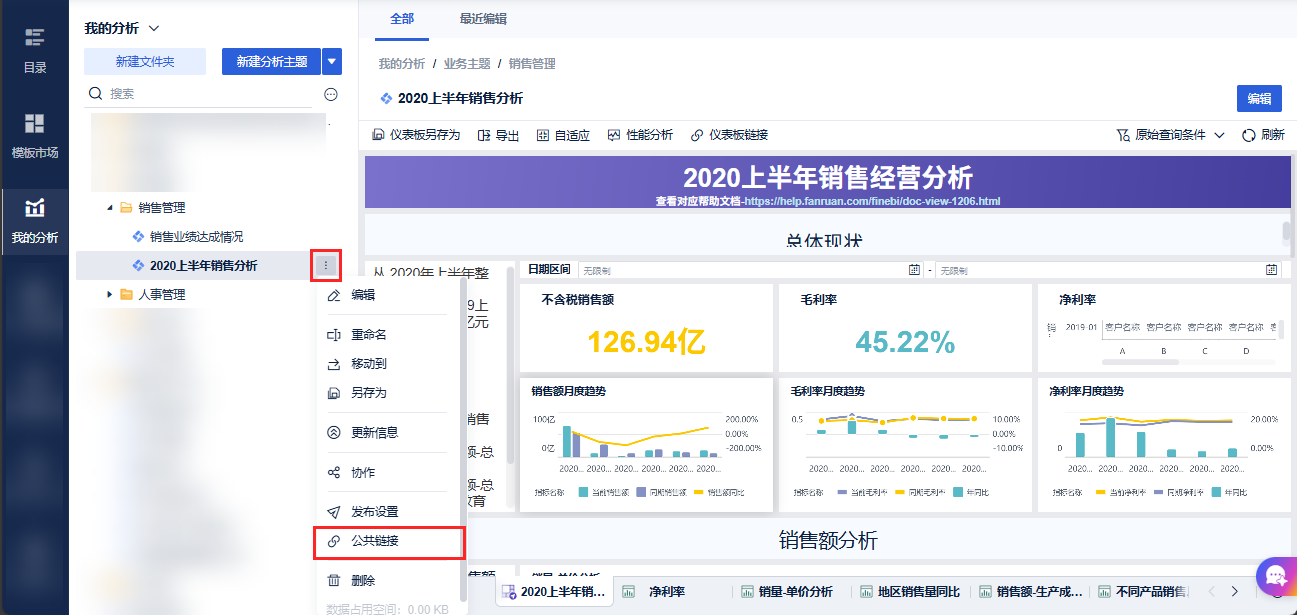Open dropdown arrow beside 新建分析主题
Image resolution: width=1297 pixels, height=615 pixels.
pyautogui.click(x=332, y=62)
